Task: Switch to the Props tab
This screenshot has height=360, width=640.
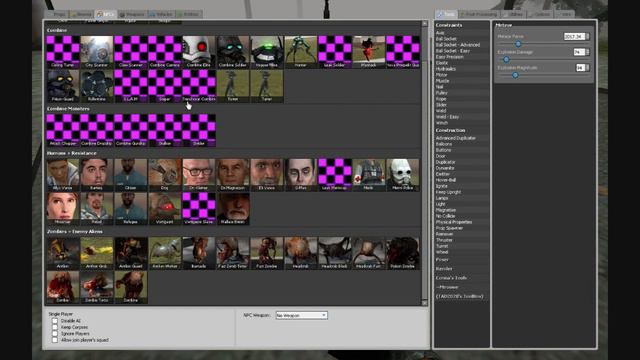Action: 57,14
